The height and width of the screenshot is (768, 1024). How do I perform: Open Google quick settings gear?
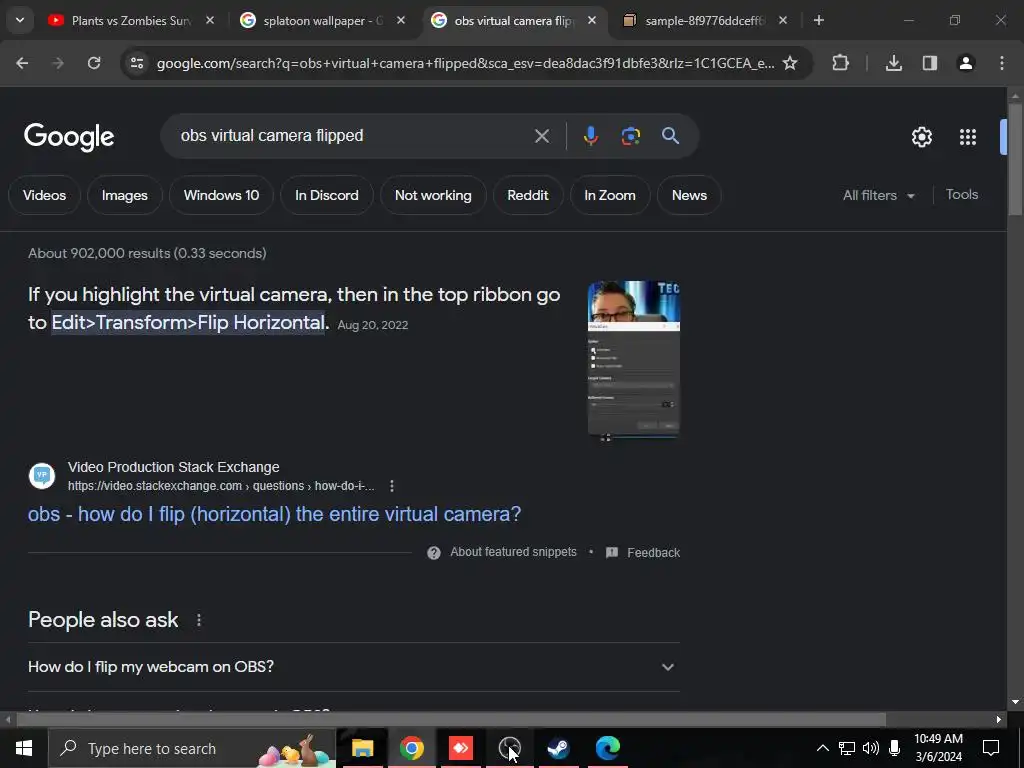(x=922, y=137)
